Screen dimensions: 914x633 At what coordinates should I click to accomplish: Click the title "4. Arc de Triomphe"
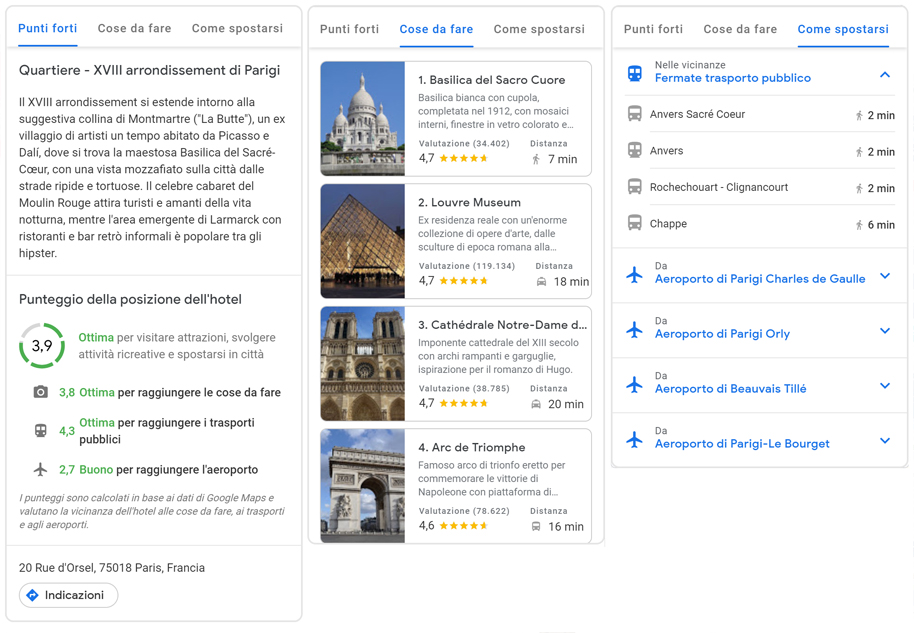(472, 447)
